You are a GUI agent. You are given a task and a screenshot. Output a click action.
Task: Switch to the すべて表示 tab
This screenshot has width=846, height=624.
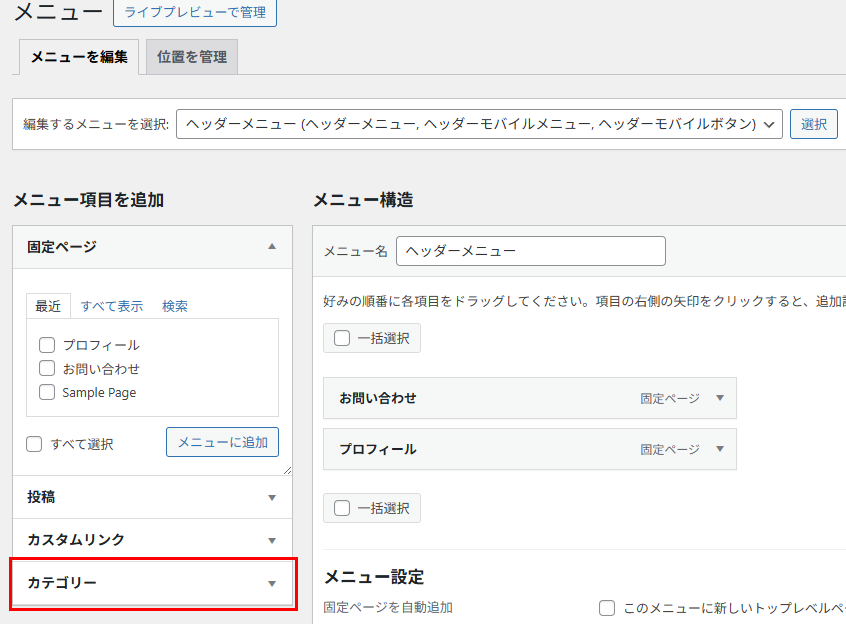[111, 306]
